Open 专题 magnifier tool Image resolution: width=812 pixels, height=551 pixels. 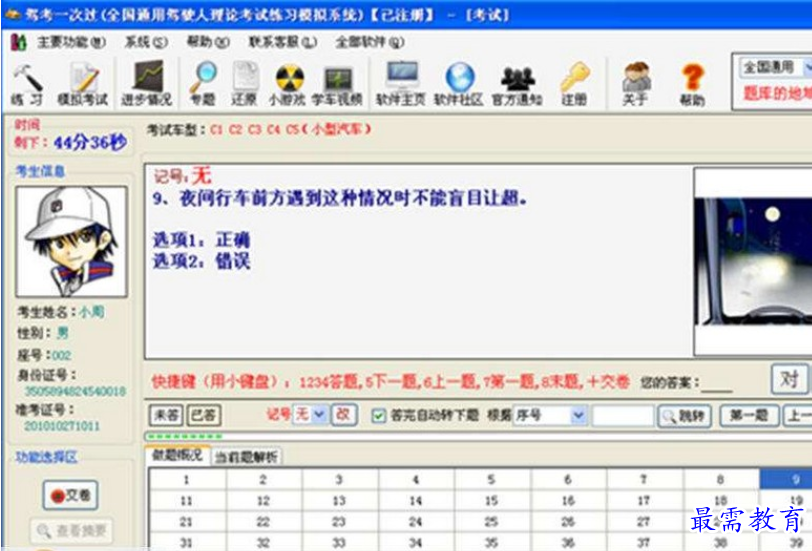pyautogui.click(x=202, y=83)
